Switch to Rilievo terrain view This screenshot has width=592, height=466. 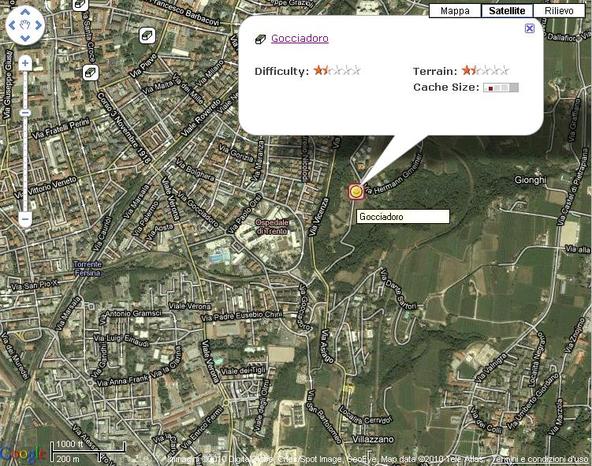click(x=559, y=11)
